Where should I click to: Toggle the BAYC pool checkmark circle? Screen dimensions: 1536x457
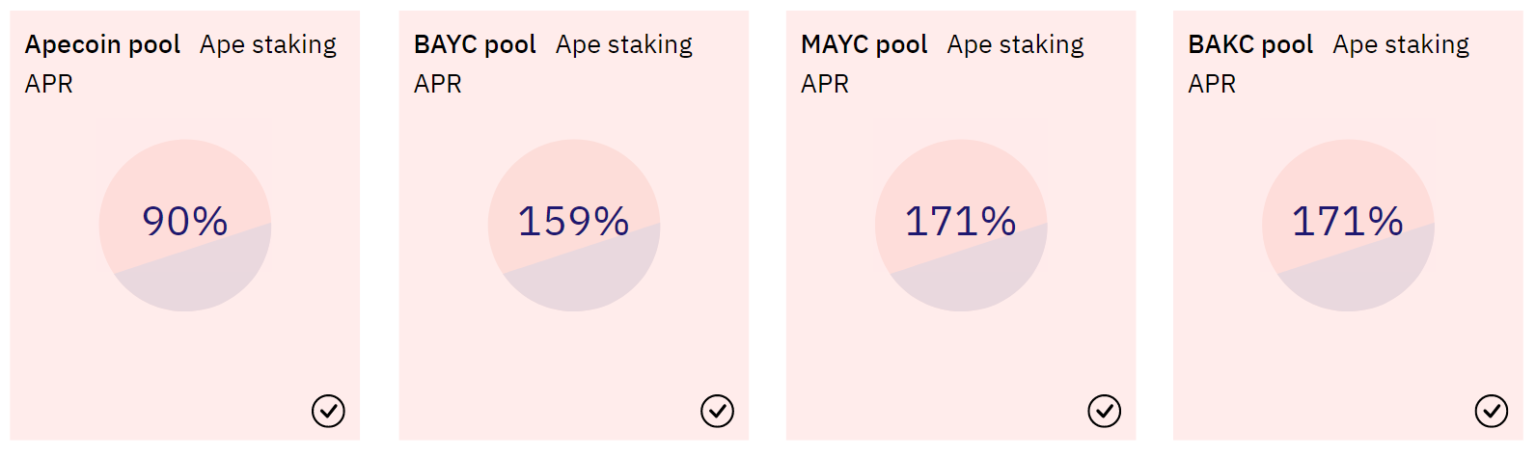tap(717, 410)
